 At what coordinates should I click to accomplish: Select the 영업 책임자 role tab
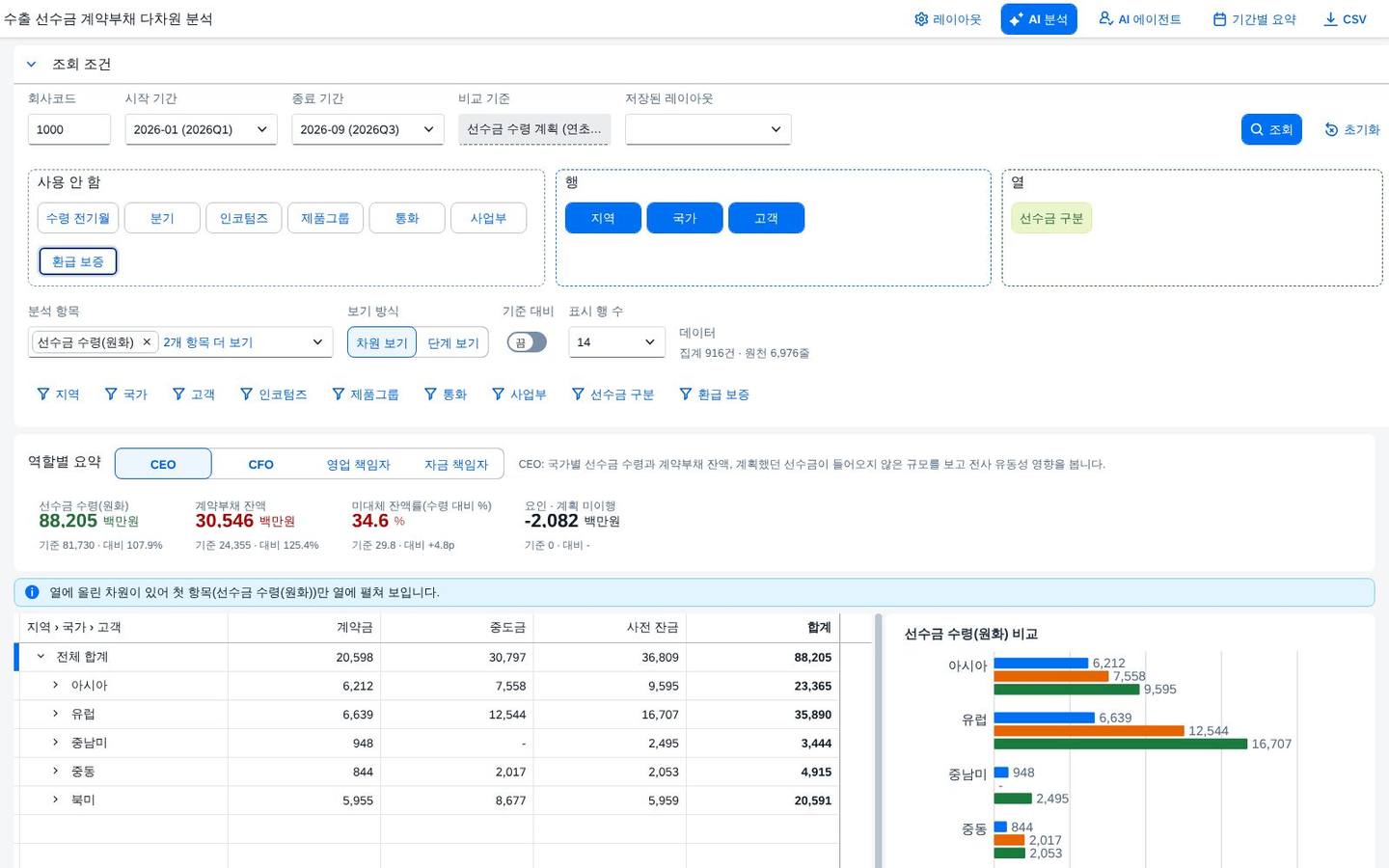pos(358,464)
